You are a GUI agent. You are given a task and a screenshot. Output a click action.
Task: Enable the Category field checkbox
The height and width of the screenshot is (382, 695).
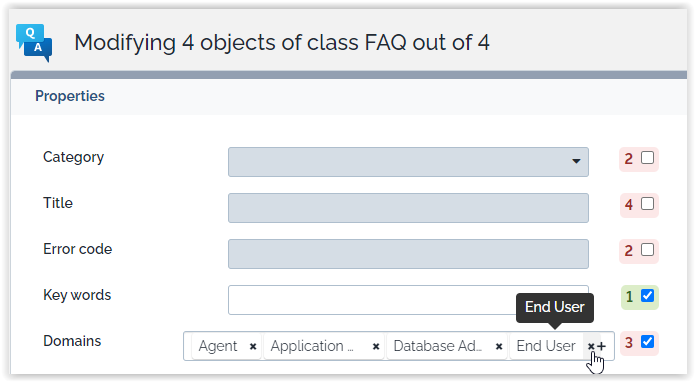[x=648, y=158]
